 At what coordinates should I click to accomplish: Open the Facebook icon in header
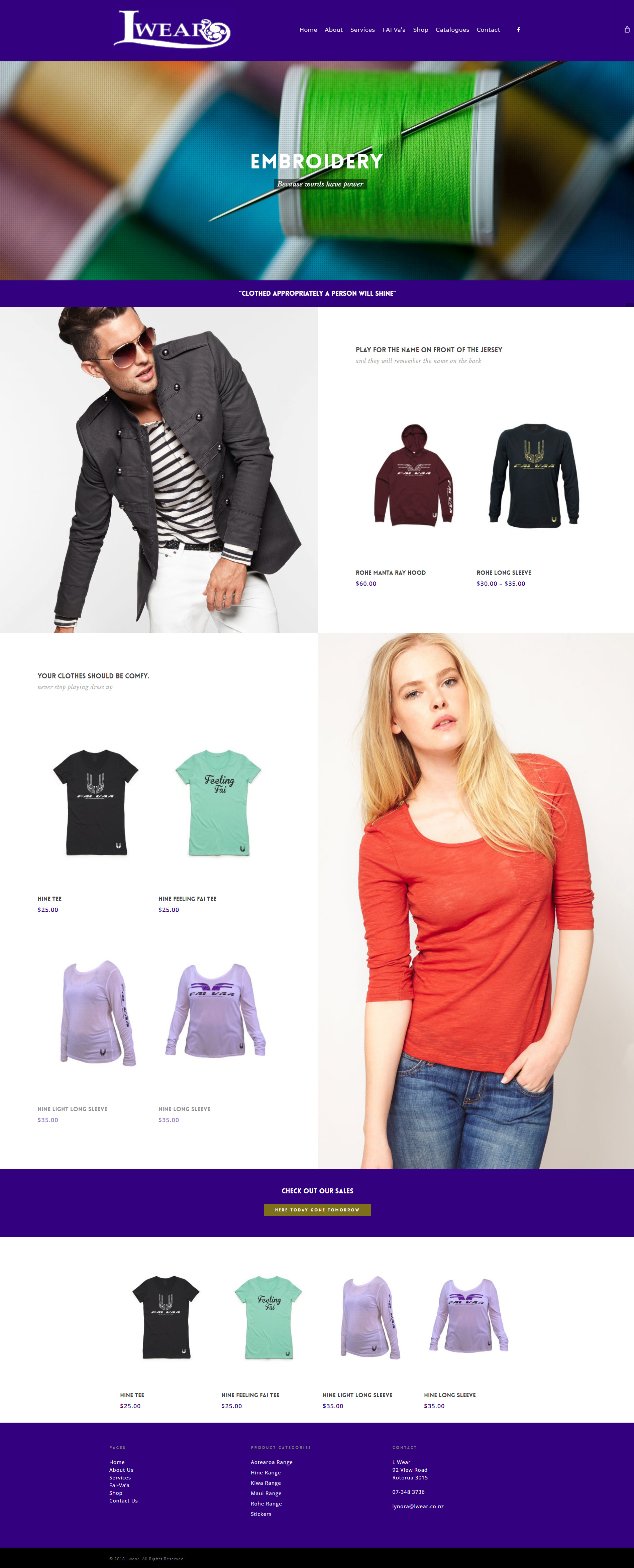pyautogui.click(x=518, y=30)
